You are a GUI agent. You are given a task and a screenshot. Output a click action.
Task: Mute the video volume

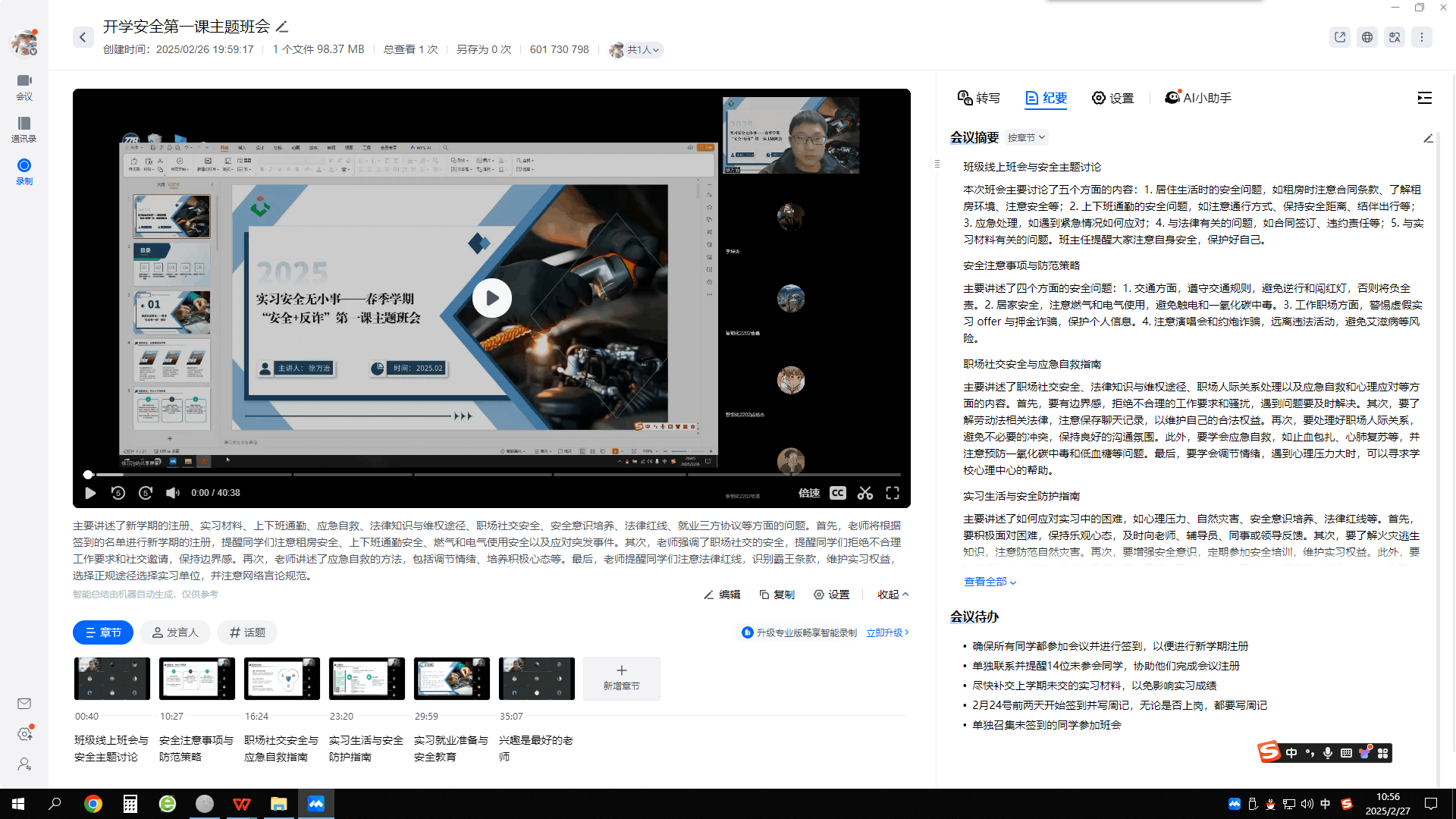pos(173,493)
